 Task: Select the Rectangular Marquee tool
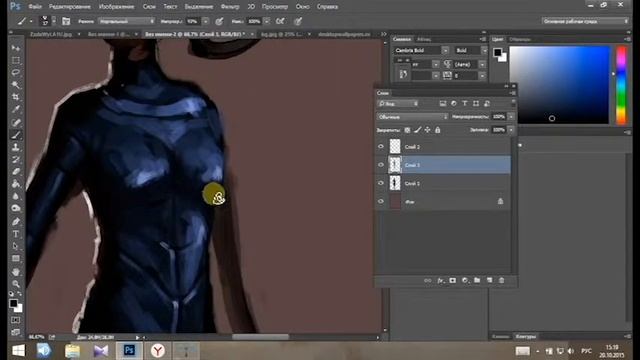pyautogui.click(x=16, y=60)
